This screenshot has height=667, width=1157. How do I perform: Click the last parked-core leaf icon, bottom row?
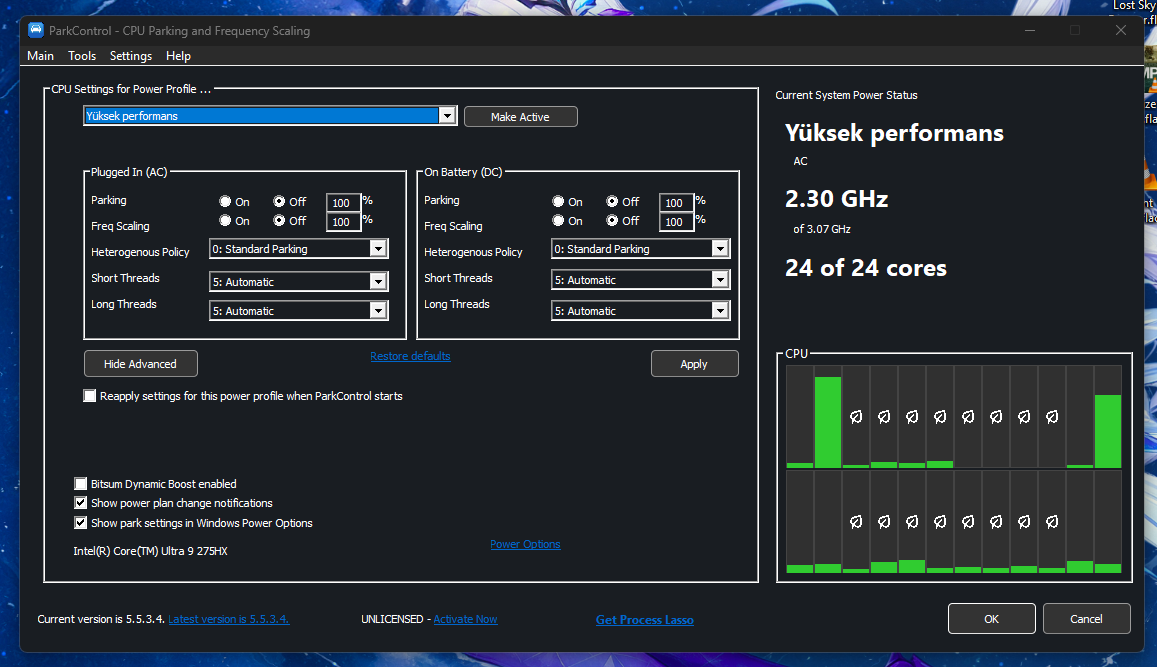1052,522
